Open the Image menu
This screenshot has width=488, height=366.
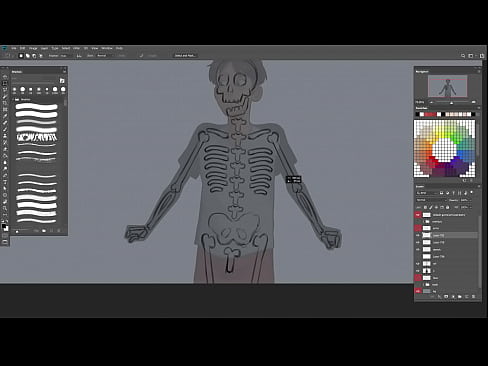(33, 48)
